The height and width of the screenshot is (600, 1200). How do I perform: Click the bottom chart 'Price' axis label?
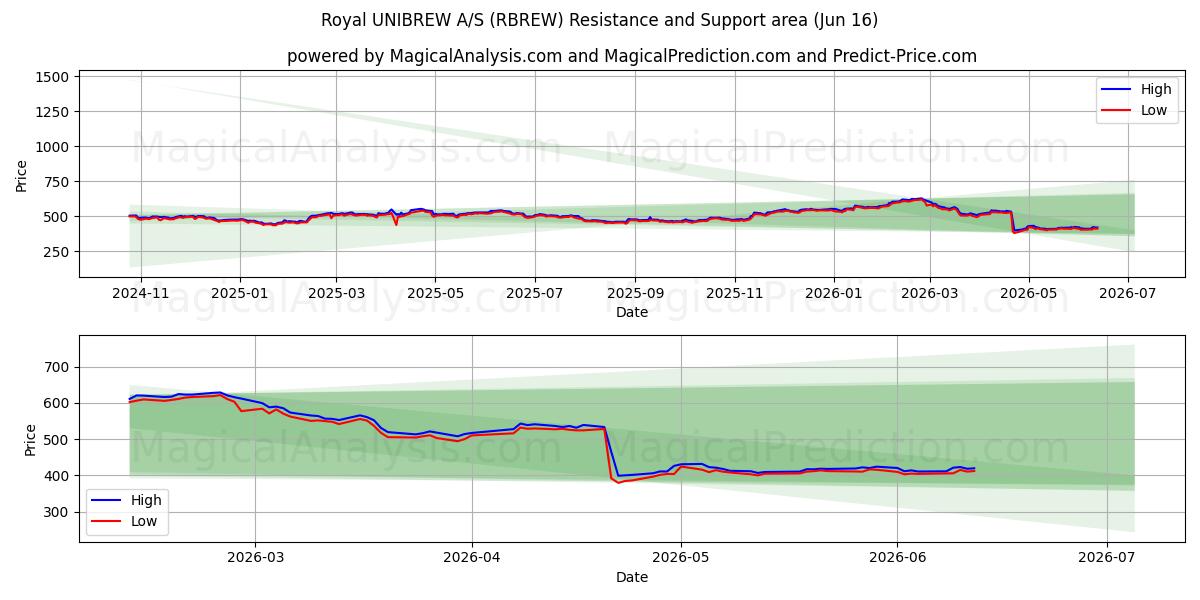pos(30,440)
